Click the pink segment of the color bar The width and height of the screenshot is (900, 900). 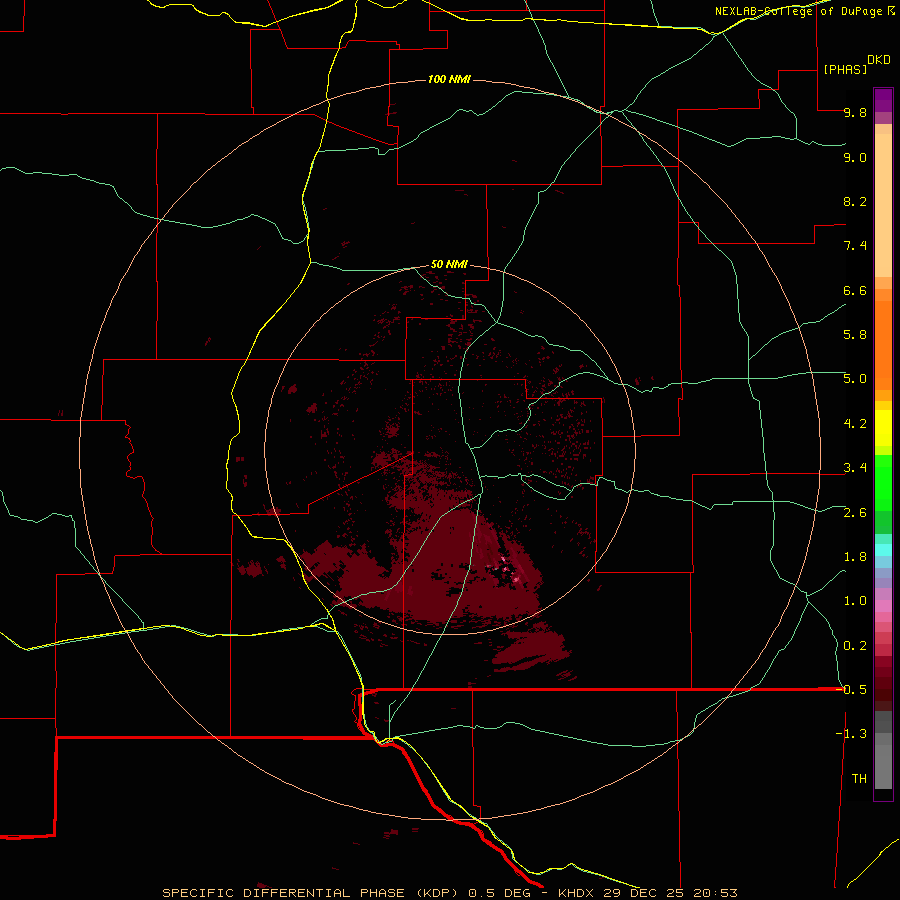click(x=883, y=606)
